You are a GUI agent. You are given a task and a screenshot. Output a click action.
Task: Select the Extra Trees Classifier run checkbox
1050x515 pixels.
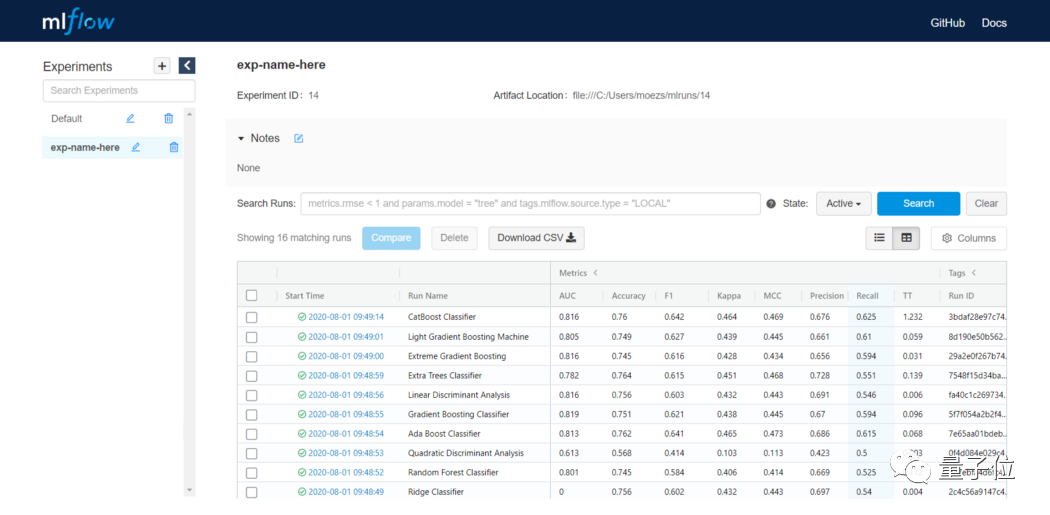coord(252,376)
